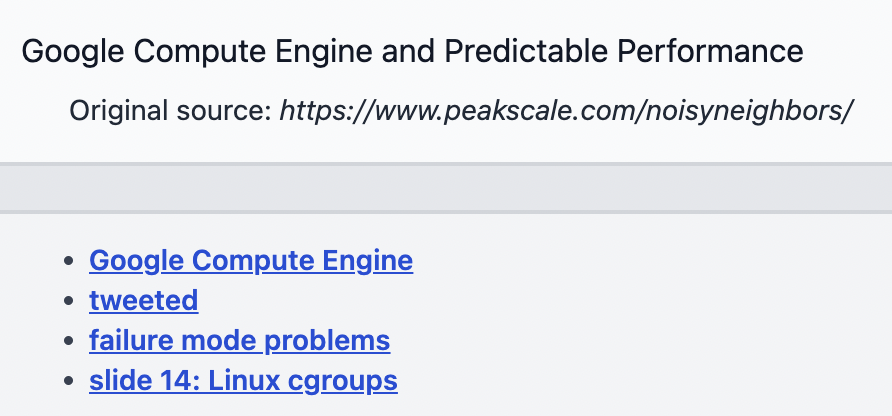
Task: Open the failure mode problems link
Action: point(239,341)
